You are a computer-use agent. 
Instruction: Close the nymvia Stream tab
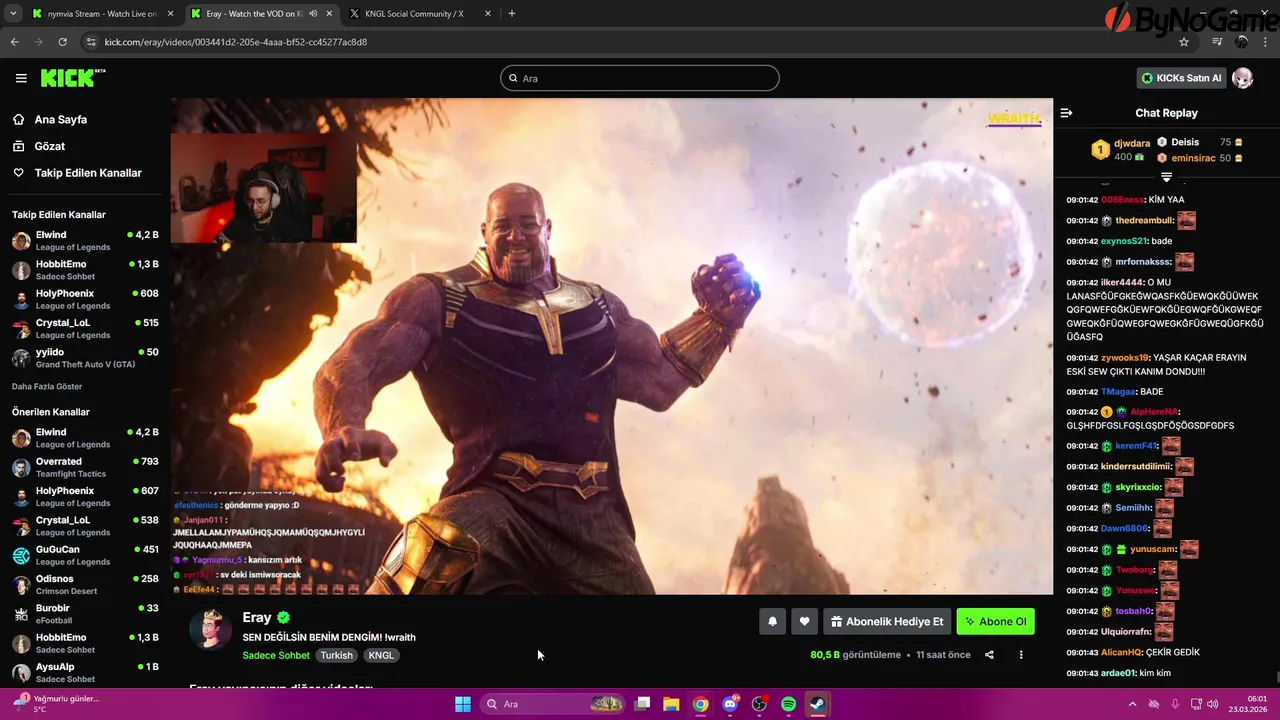point(170,14)
